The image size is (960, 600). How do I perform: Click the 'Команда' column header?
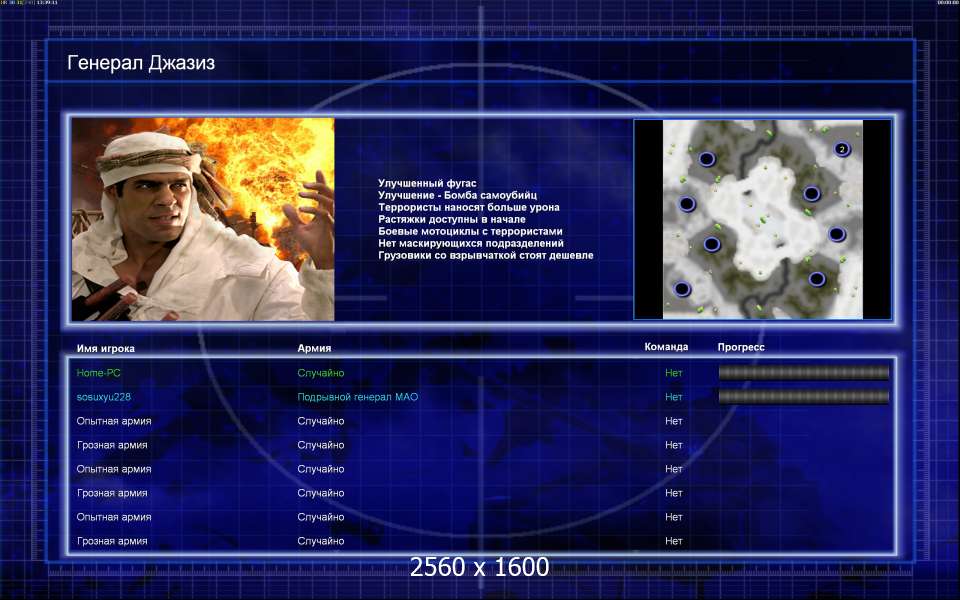pyautogui.click(x=666, y=347)
